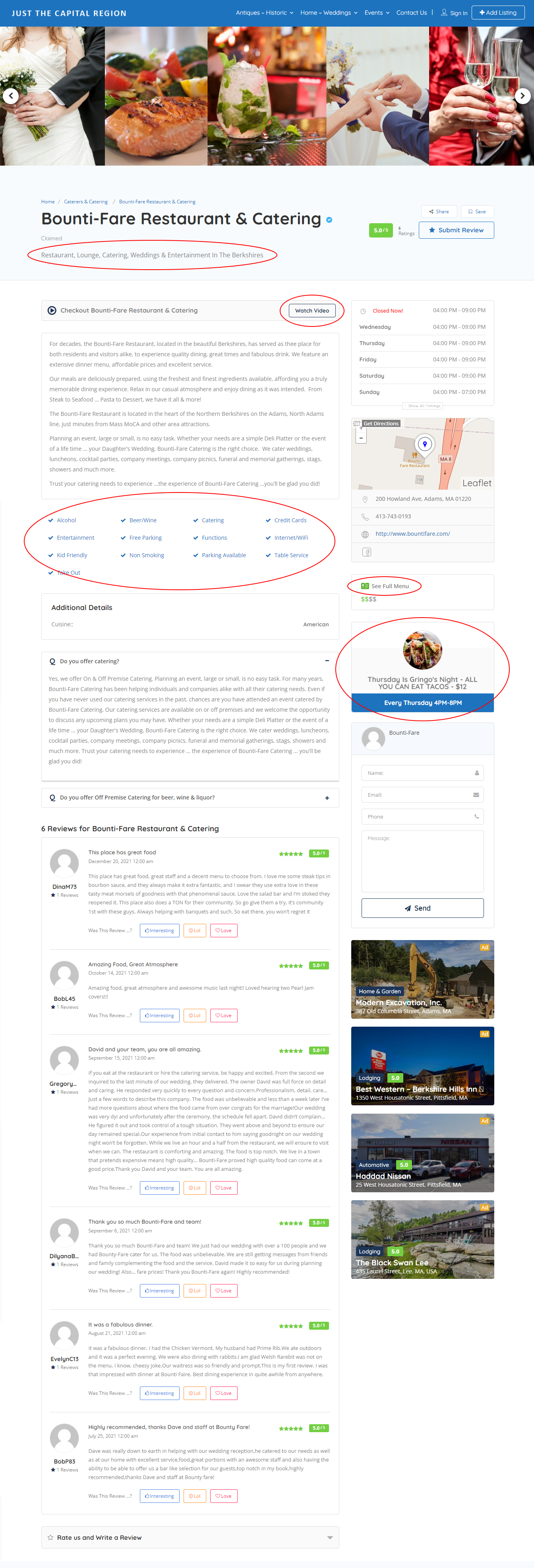Click the next slide arrow on image carousel
The width and height of the screenshot is (534, 1568).
point(522,96)
